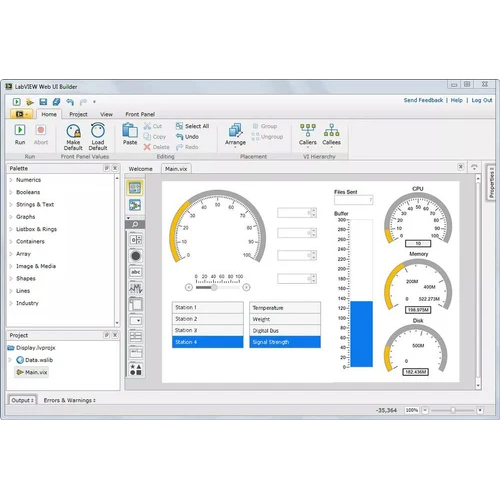Expand the Graphs palette category
Screen dimensions: 500x500
(x=11, y=217)
